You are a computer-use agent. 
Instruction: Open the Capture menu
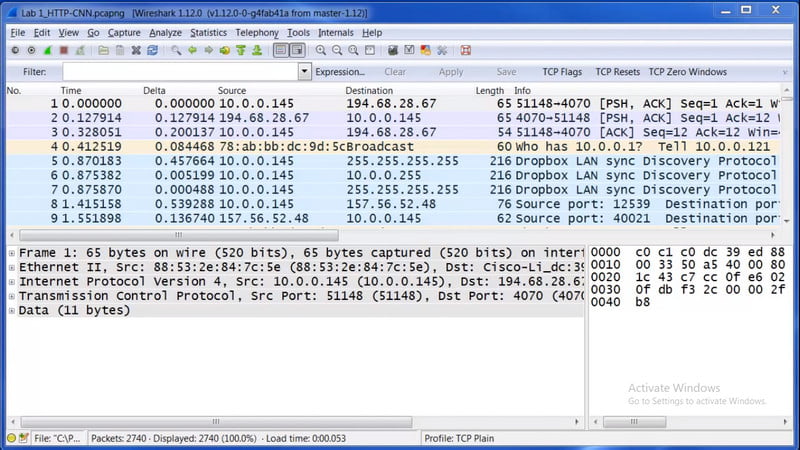tap(124, 33)
